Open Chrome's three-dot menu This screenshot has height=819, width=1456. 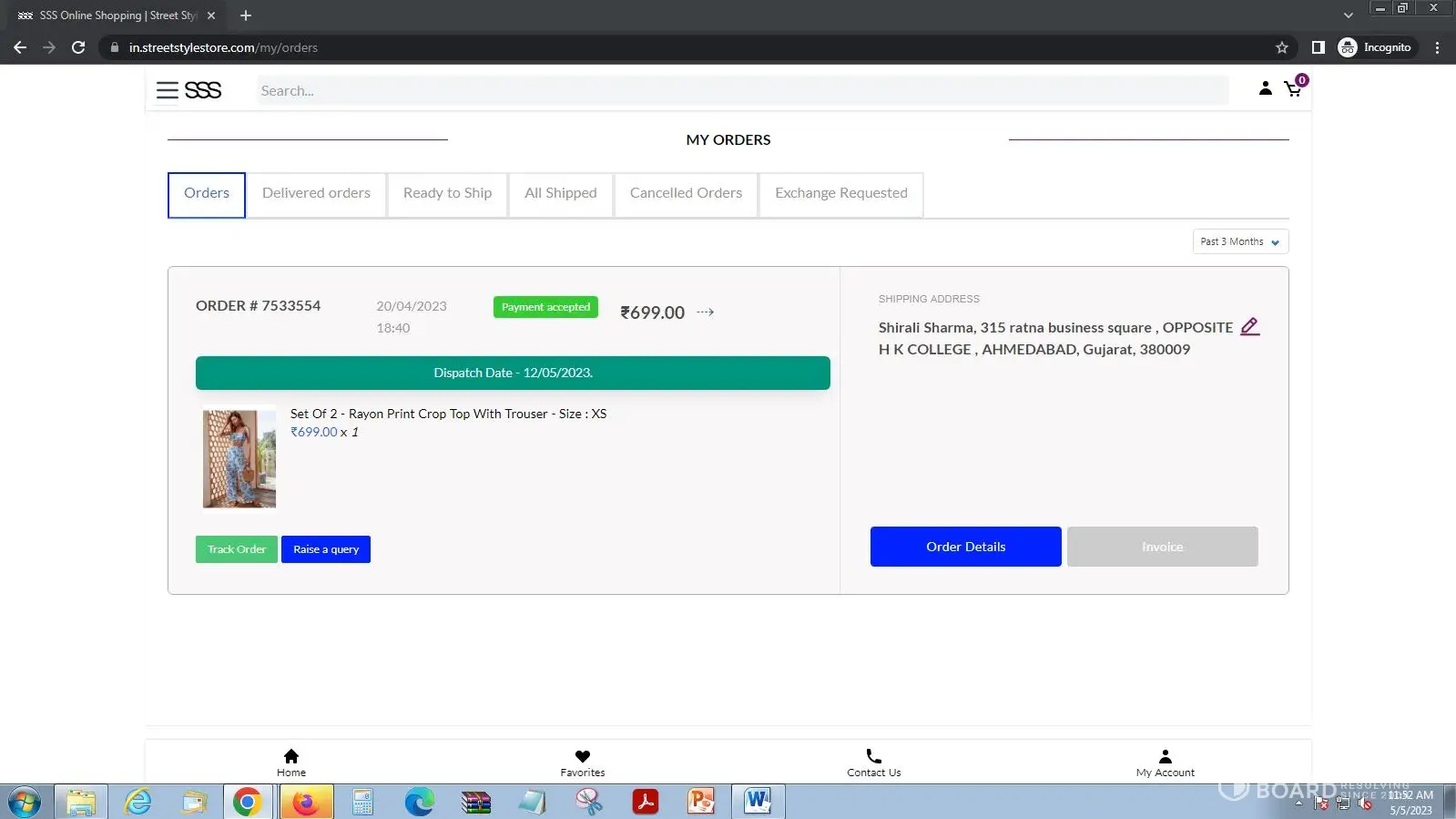(x=1437, y=47)
